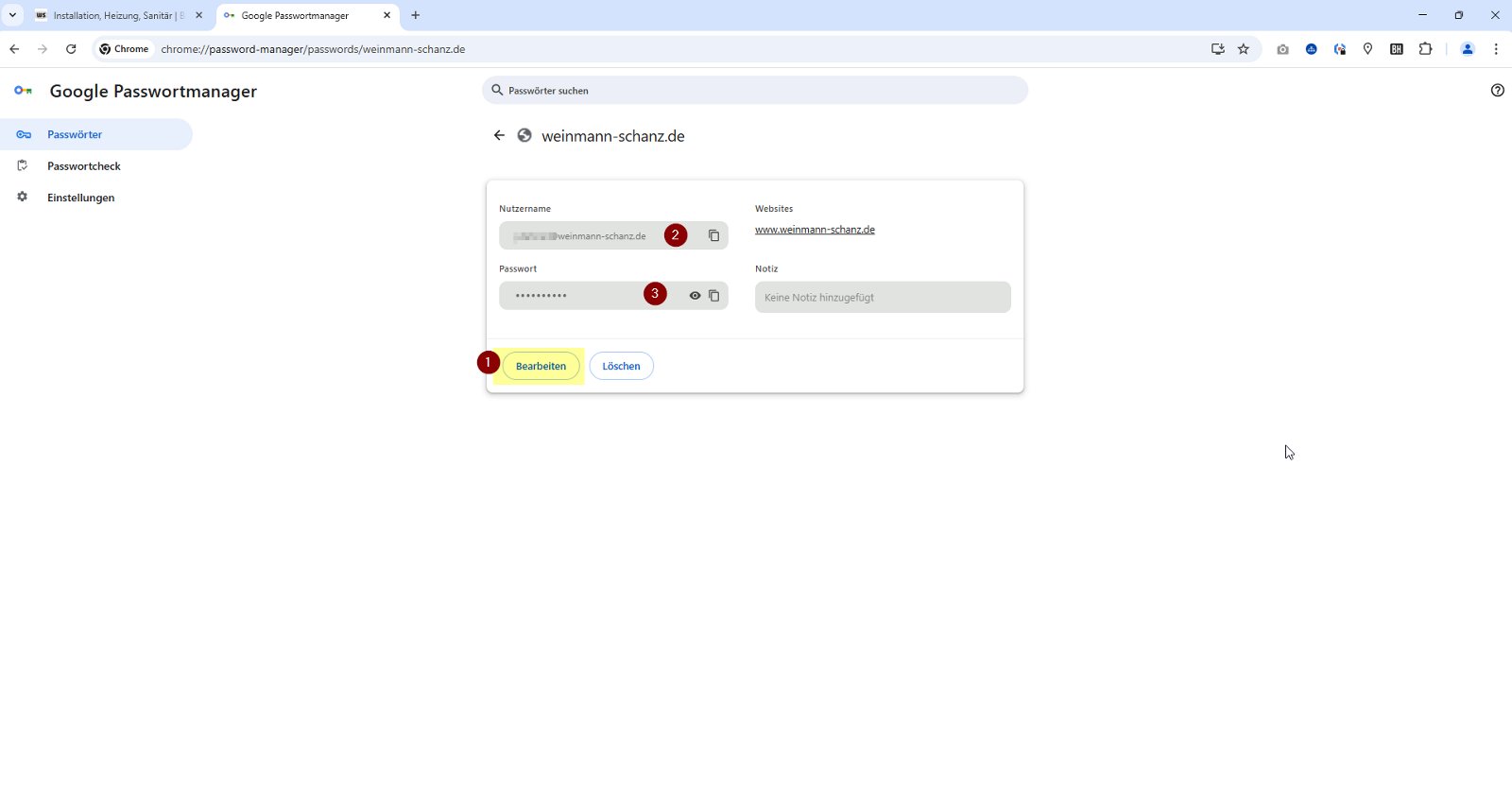Reload the current page
Viewport: 1512px width, 811px height.
coord(71,49)
